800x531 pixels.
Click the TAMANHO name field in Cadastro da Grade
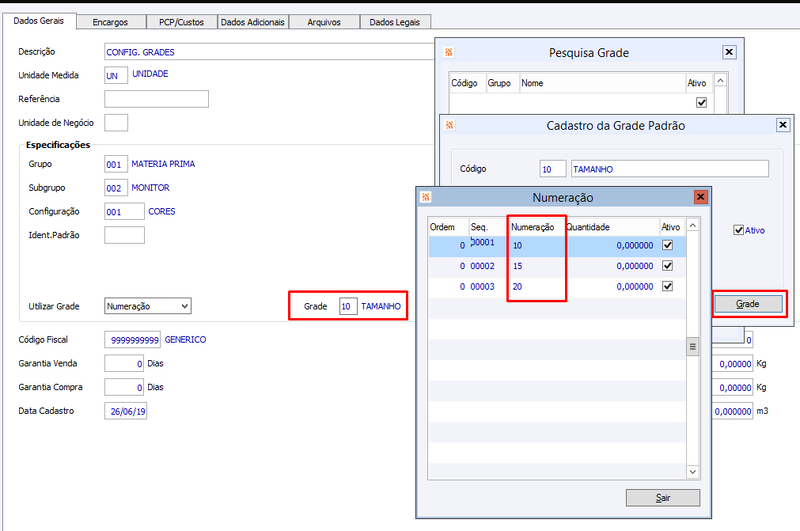pos(669,169)
